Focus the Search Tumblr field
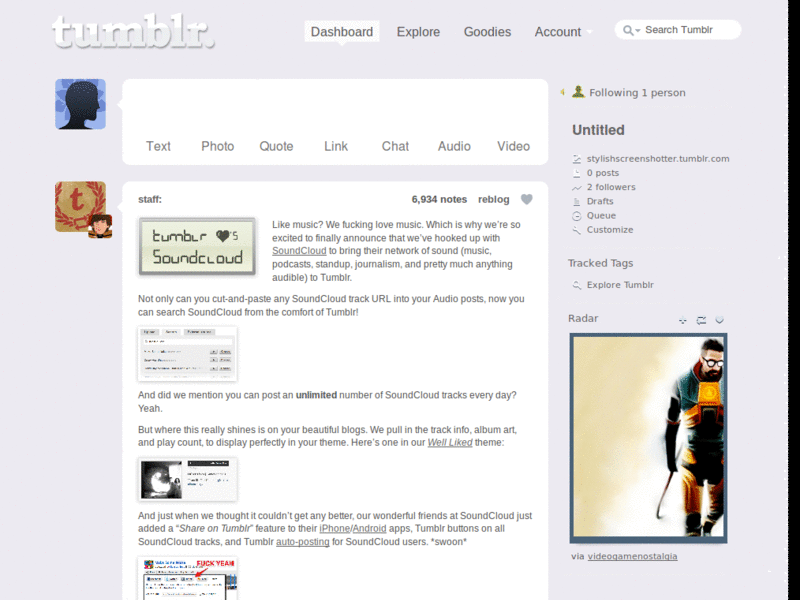The height and width of the screenshot is (600, 800). [678, 30]
